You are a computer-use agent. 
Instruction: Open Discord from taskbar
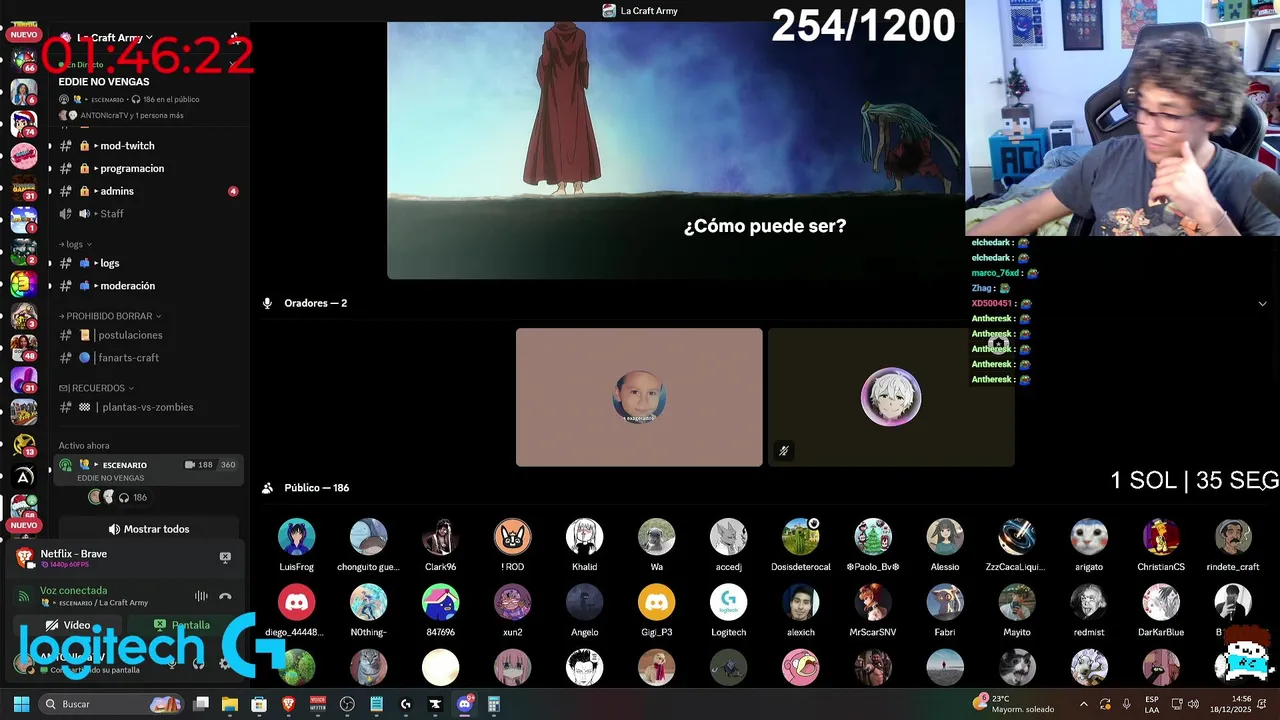tap(464, 704)
